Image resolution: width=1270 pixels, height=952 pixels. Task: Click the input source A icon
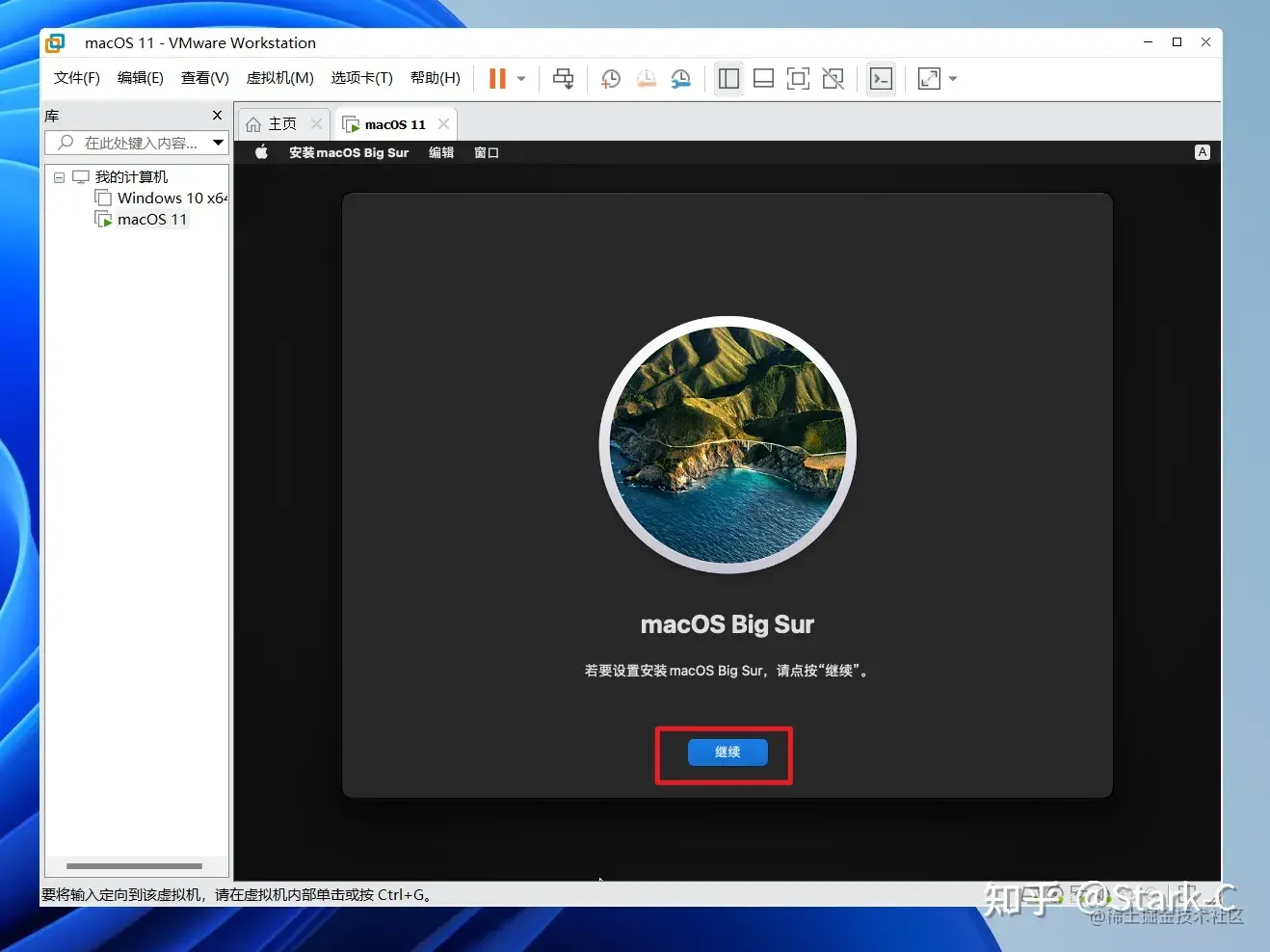pyautogui.click(x=1202, y=152)
